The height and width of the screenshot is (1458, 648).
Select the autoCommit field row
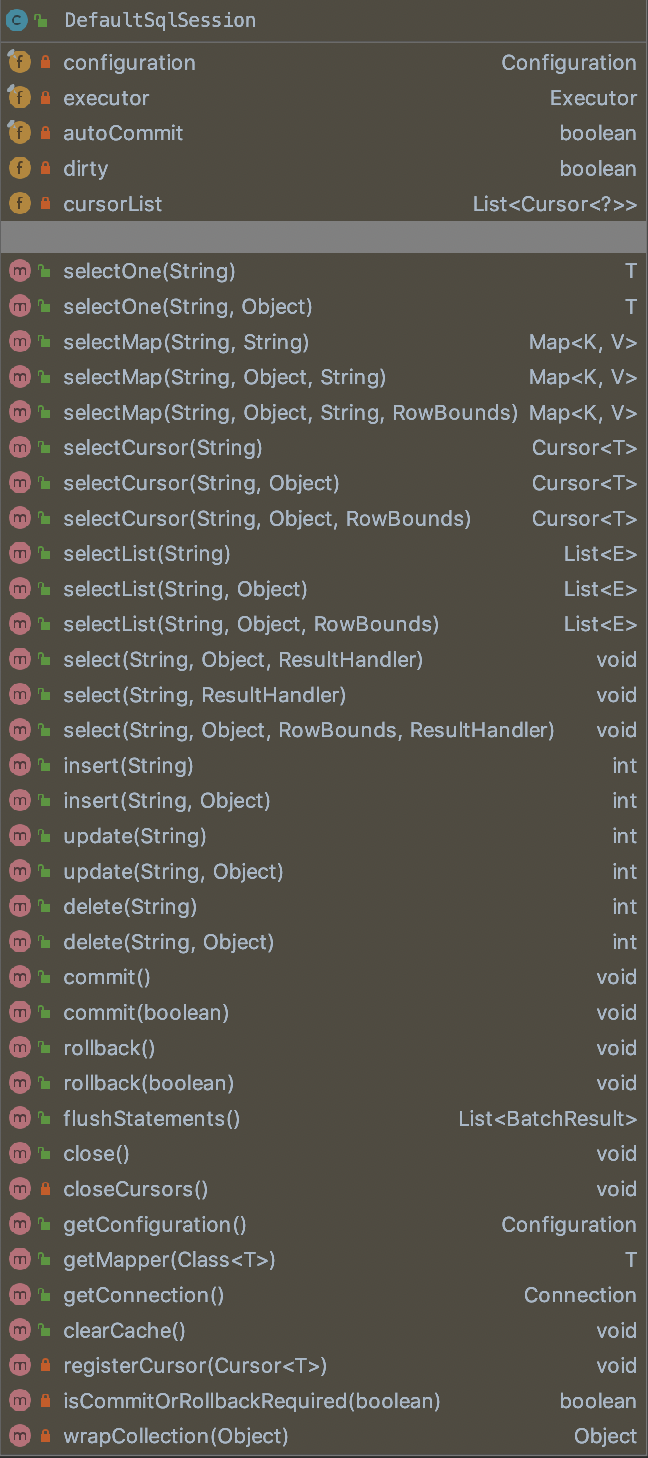123,133
